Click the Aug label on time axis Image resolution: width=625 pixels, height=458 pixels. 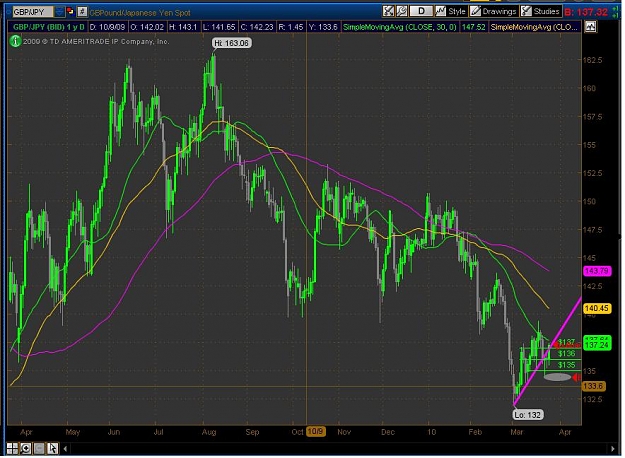tap(209, 432)
